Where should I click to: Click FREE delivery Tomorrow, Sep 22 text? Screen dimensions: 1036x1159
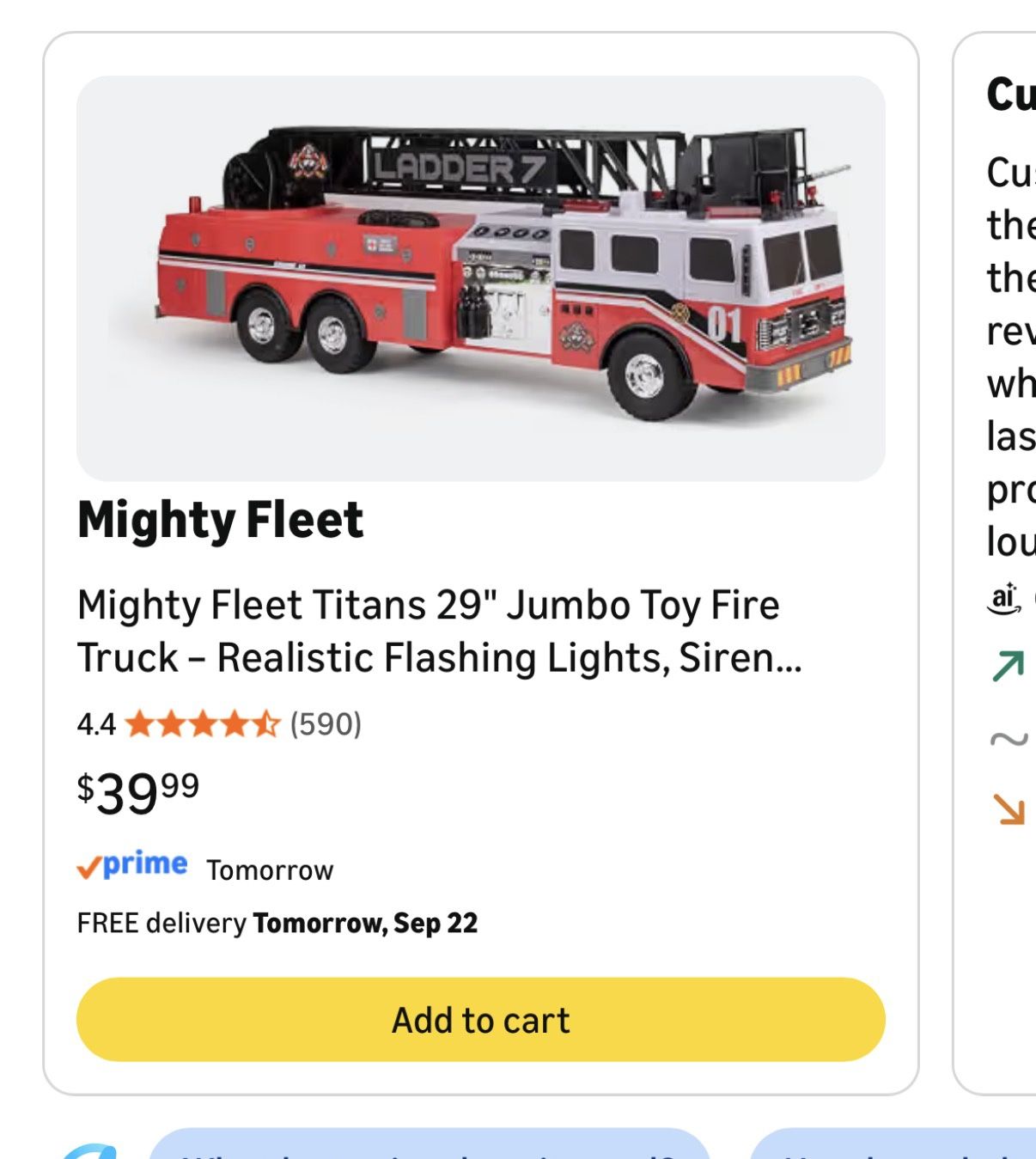click(277, 923)
